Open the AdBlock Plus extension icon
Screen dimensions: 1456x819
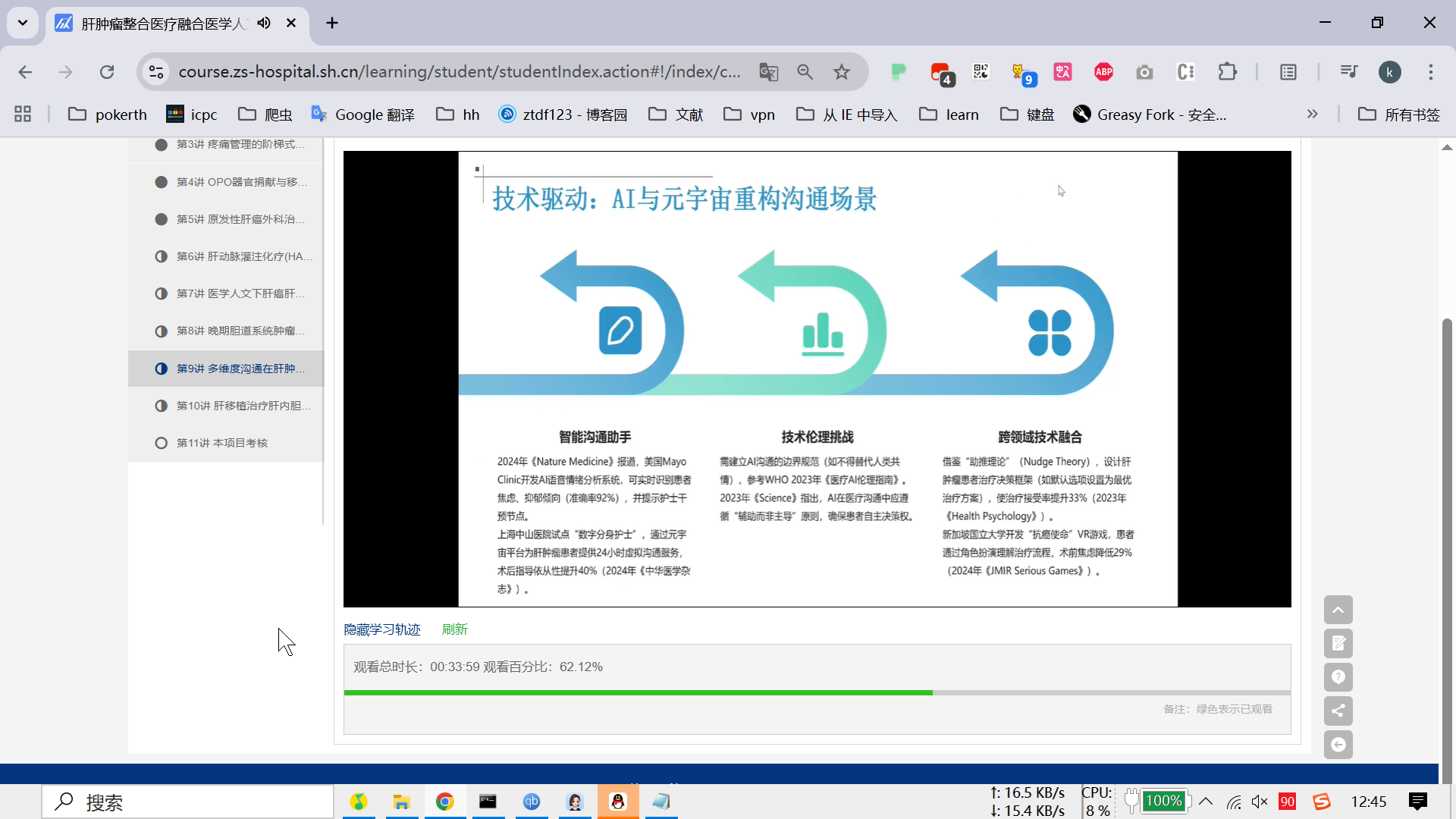(x=1103, y=72)
